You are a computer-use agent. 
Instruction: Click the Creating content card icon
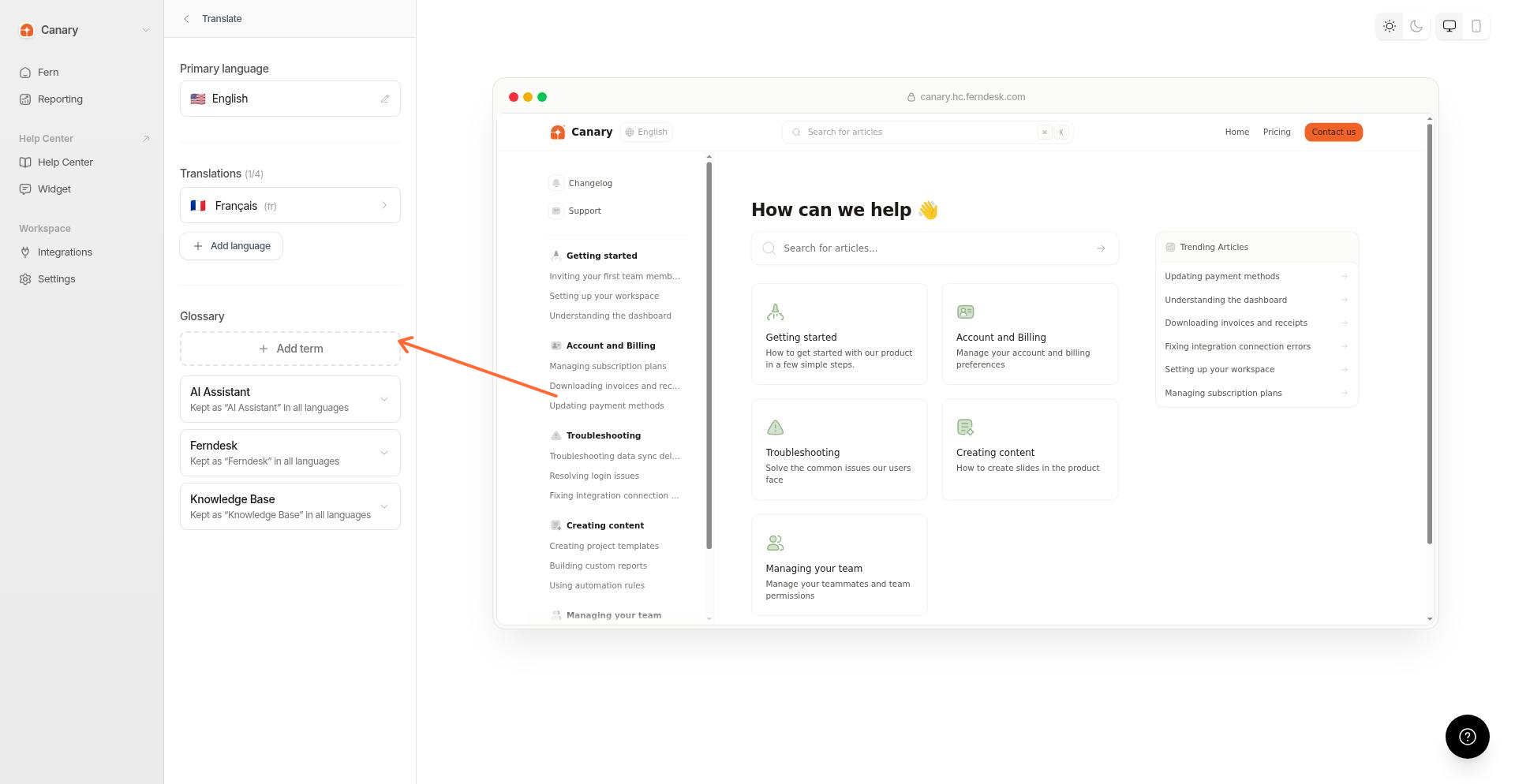[965, 427]
